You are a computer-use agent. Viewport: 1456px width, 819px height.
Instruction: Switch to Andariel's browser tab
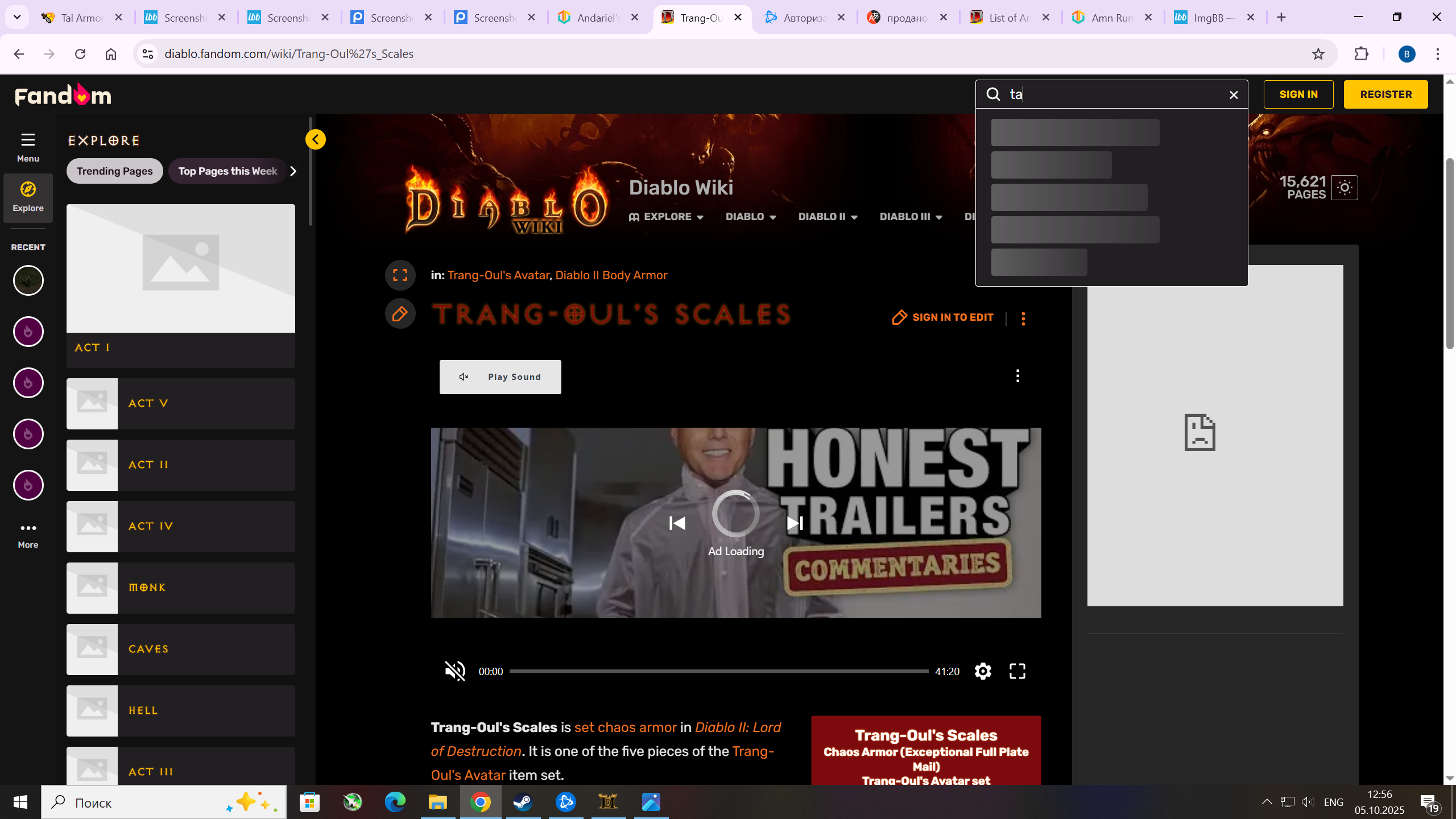[x=599, y=18]
